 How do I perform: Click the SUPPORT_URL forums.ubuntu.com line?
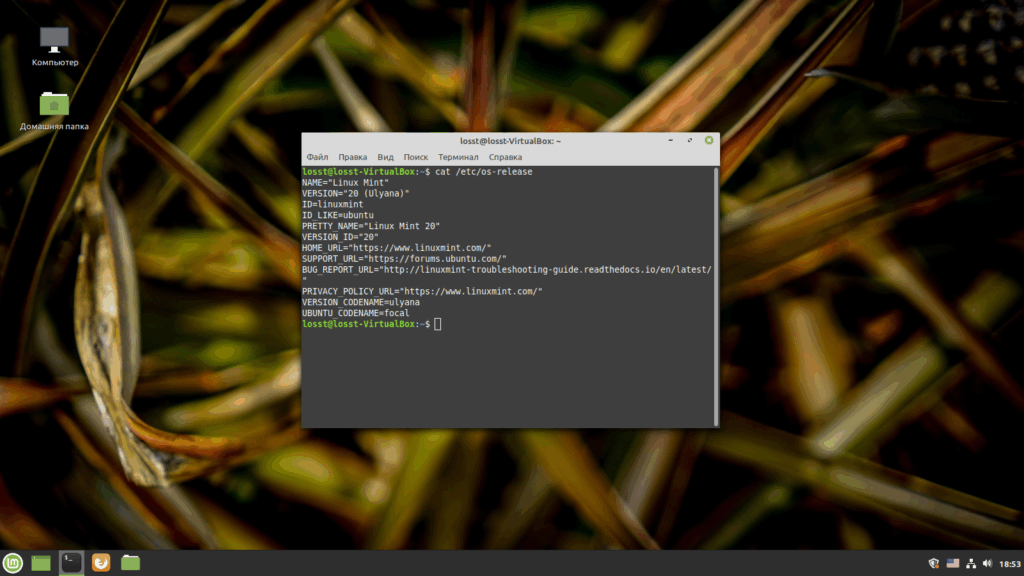[404, 259]
